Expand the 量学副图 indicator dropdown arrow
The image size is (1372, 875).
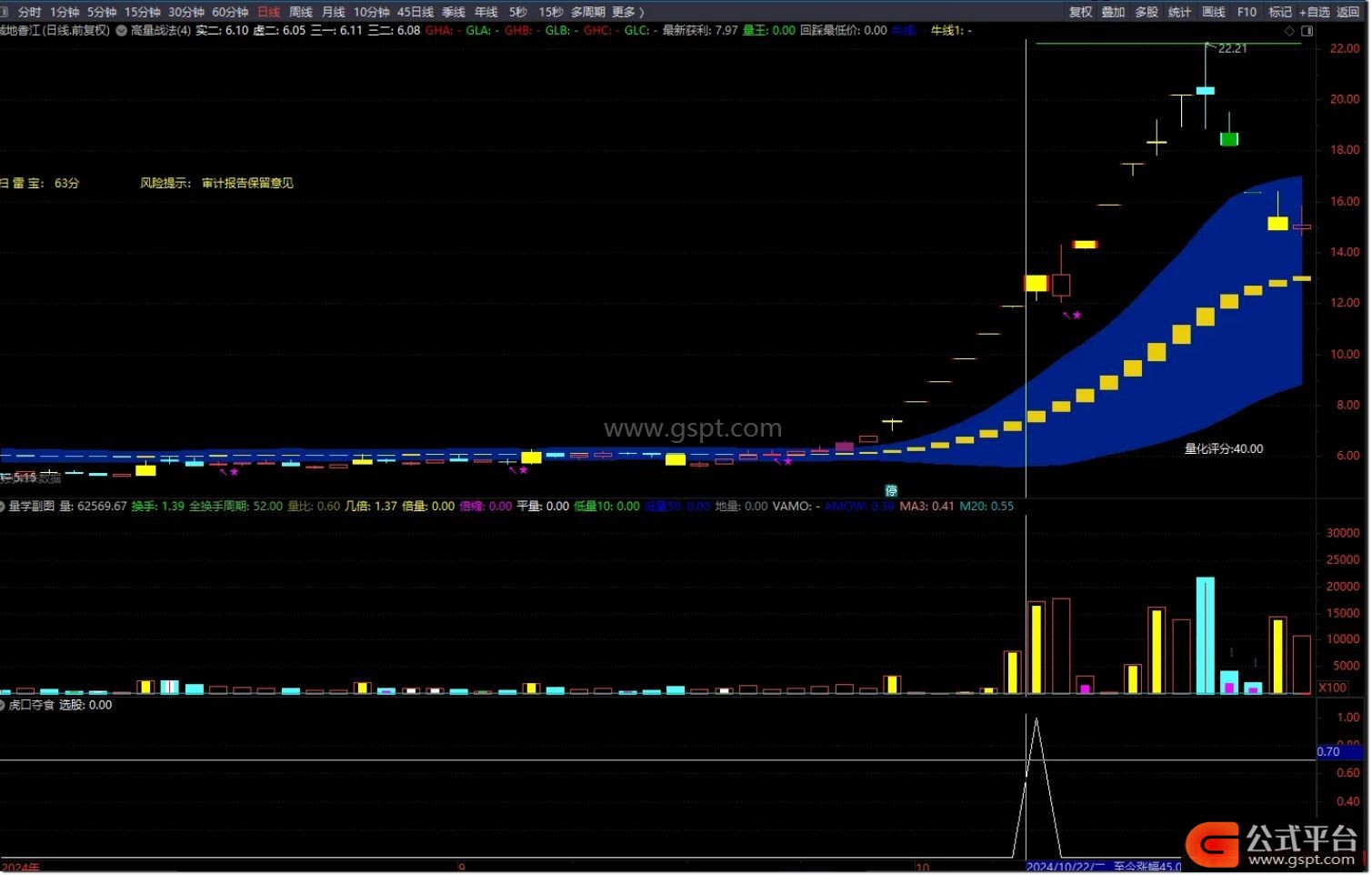[3, 507]
